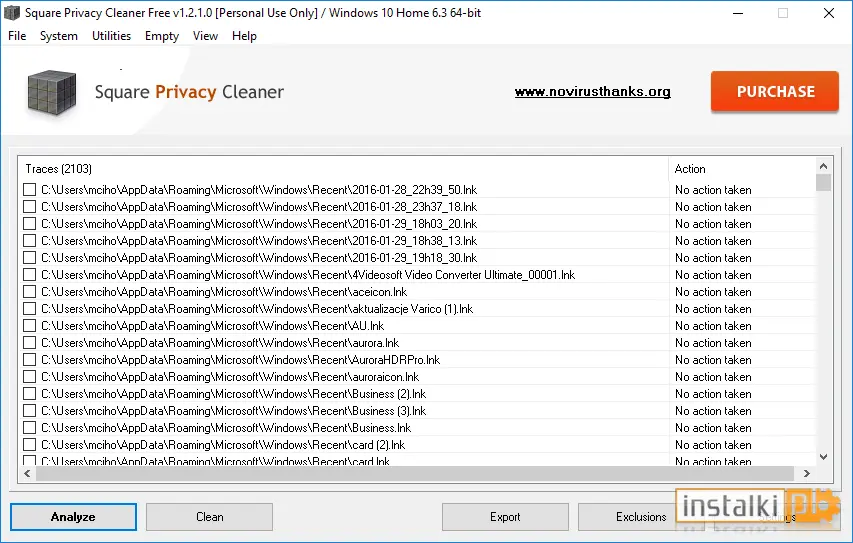Viewport: 853px width, 543px height.
Task: Open the Help menu
Action: pyautogui.click(x=244, y=36)
